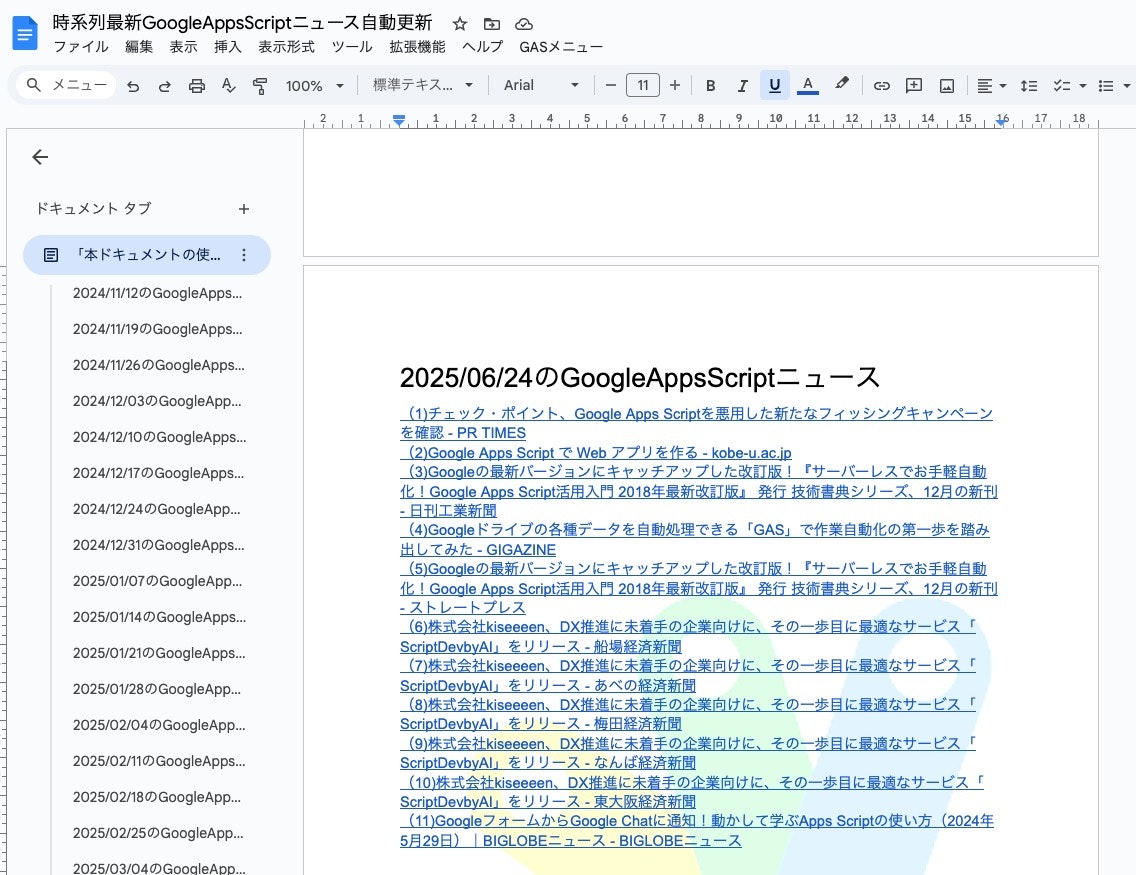
Task: Jump to 2025/01/07 outline heading
Action: coord(157,581)
